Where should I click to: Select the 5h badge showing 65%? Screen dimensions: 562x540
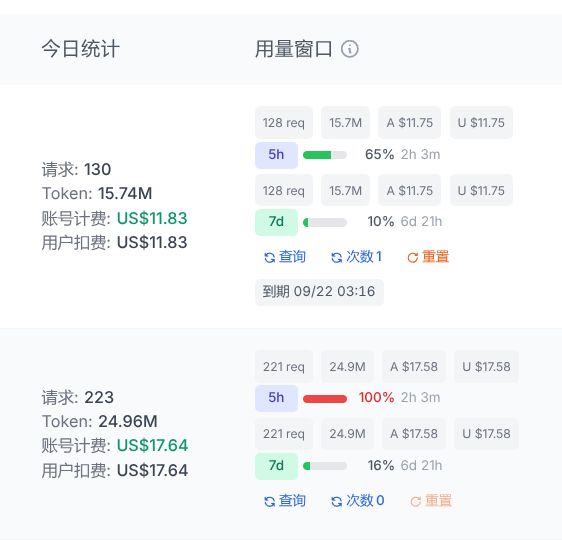click(x=276, y=155)
